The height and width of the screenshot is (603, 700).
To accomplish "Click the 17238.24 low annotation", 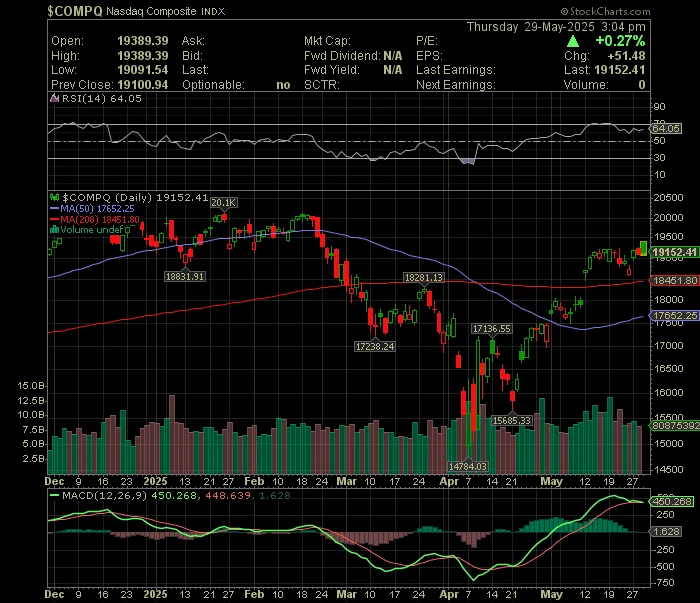I will coord(375,346).
